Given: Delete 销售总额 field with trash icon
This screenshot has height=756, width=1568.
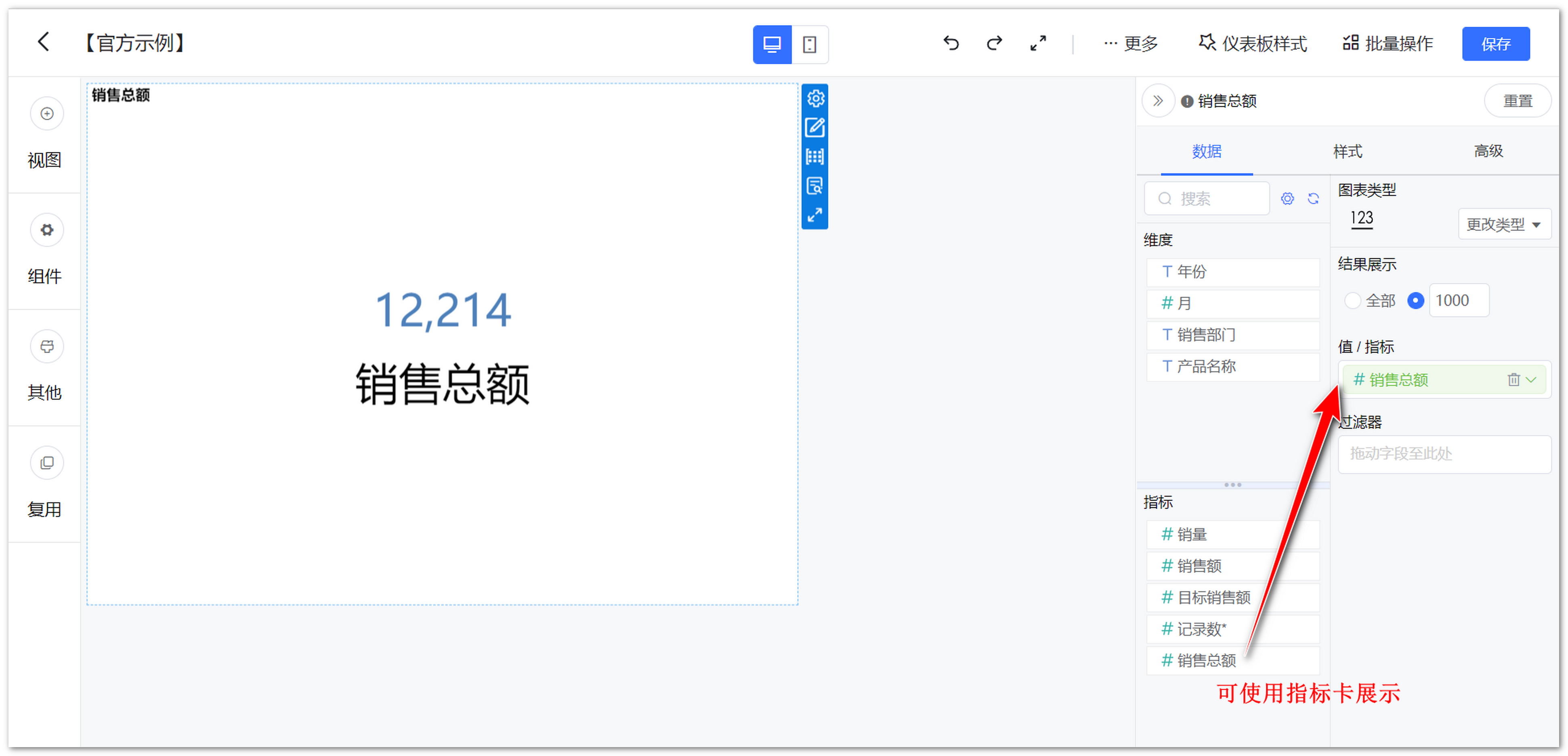Looking at the screenshot, I should (x=1513, y=380).
